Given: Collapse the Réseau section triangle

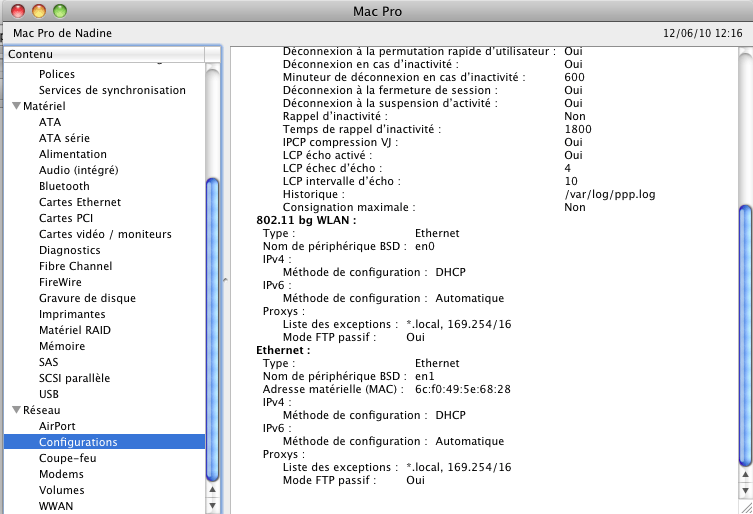Looking at the screenshot, I should tap(16, 410).
